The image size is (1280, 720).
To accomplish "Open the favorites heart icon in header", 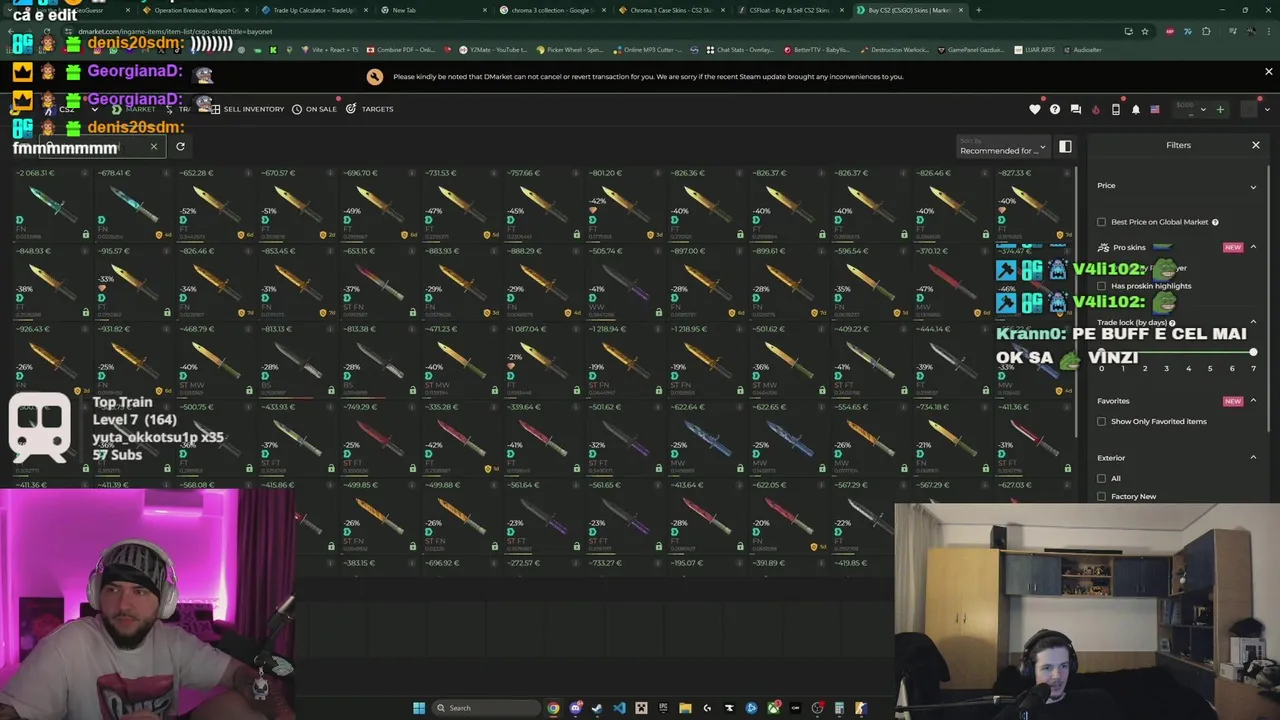I will 1035,109.
